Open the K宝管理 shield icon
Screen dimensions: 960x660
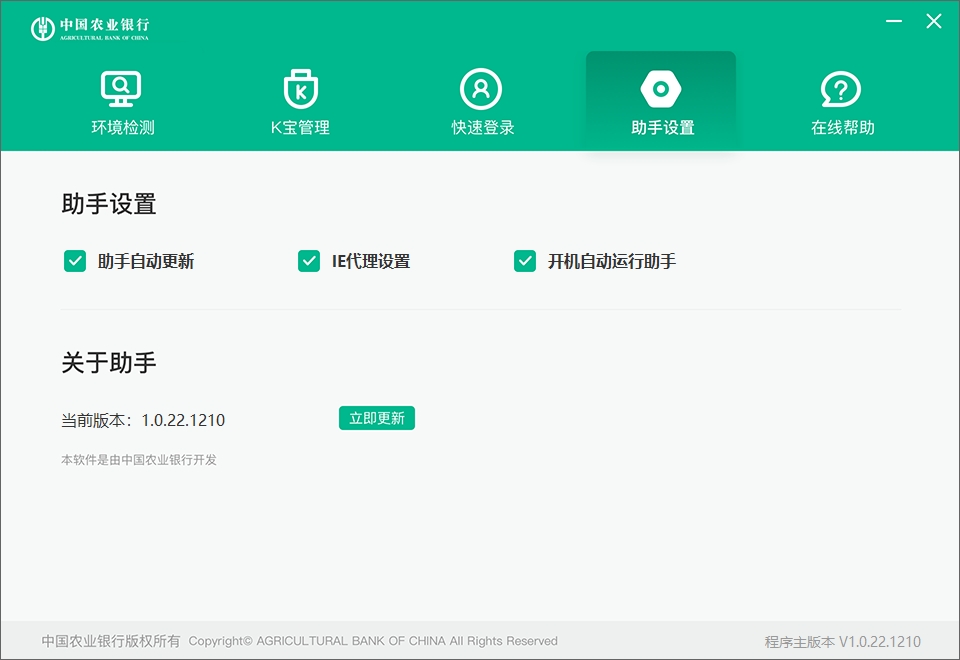coord(301,89)
